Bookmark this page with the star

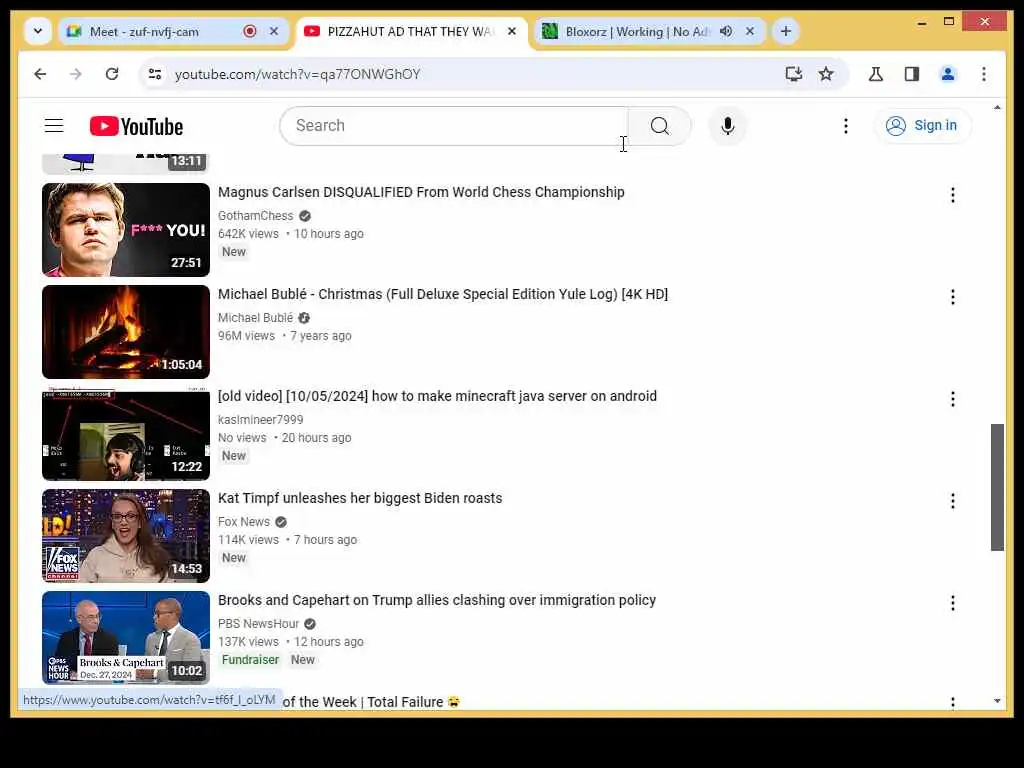click(826, 74)
